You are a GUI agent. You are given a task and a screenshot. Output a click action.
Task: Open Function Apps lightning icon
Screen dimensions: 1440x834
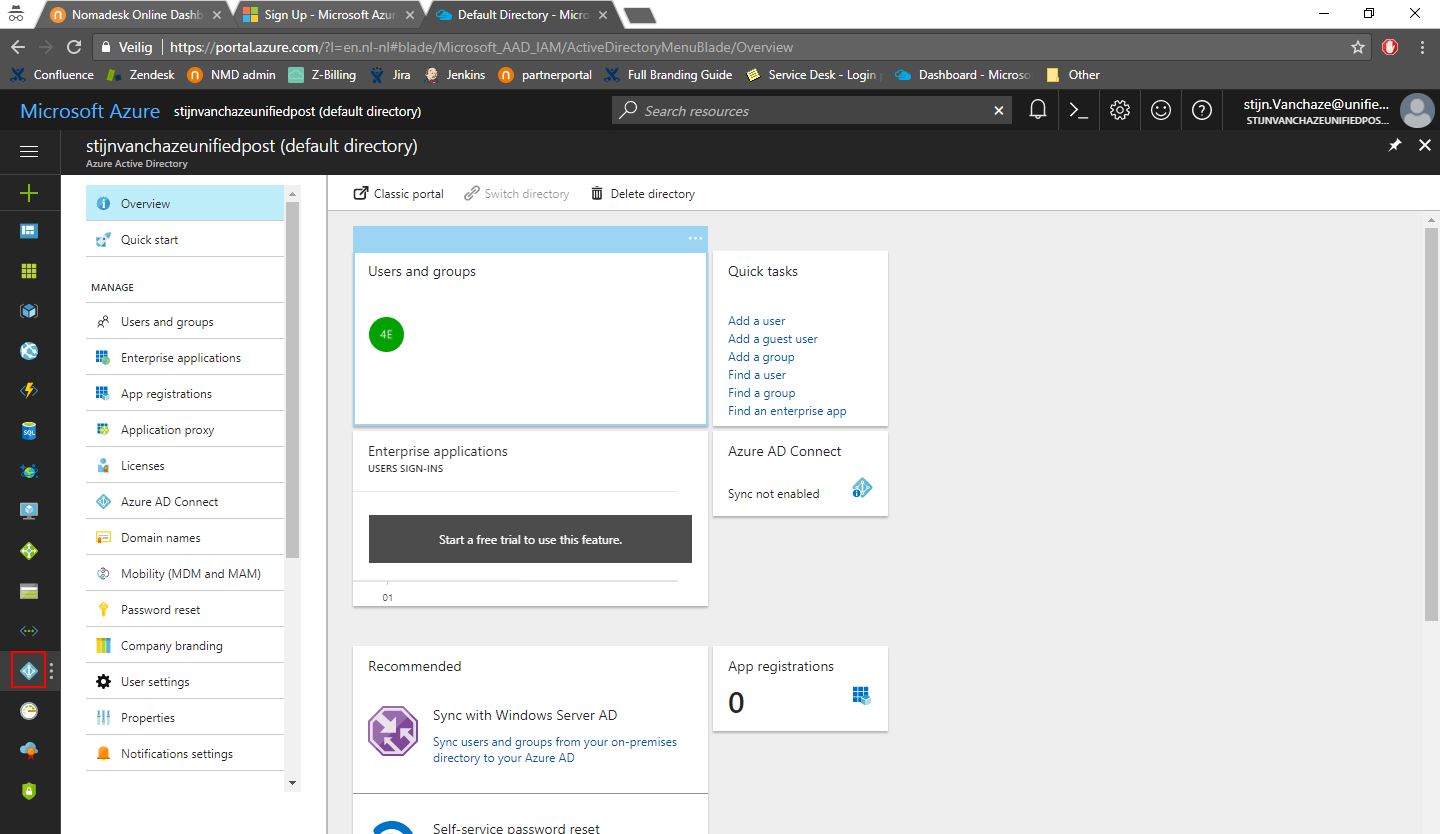(x=29, y=391)
